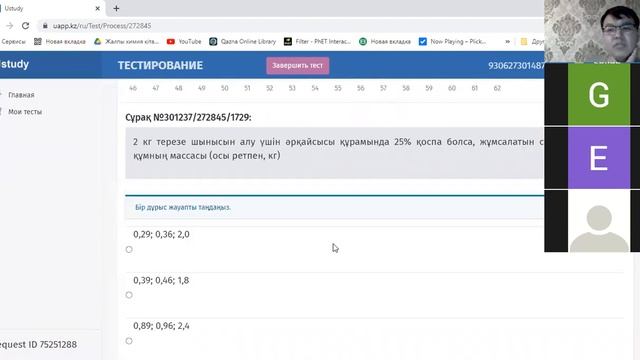Select the presenter webcam tile

(592, 31)
